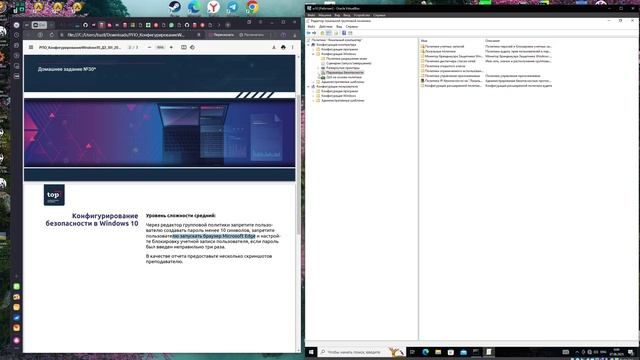Reload the browser page

tap(51, 35)
